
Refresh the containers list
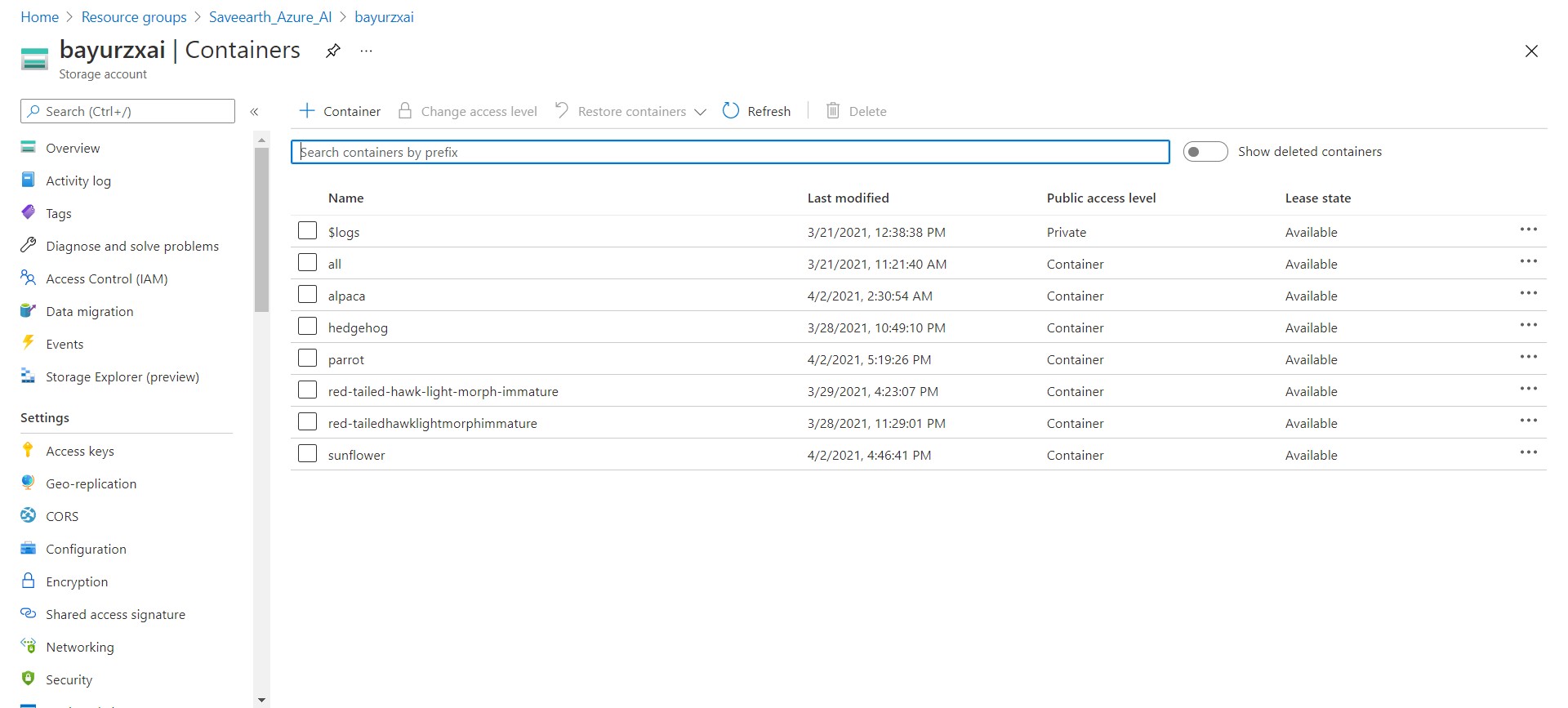click(756, 111)
